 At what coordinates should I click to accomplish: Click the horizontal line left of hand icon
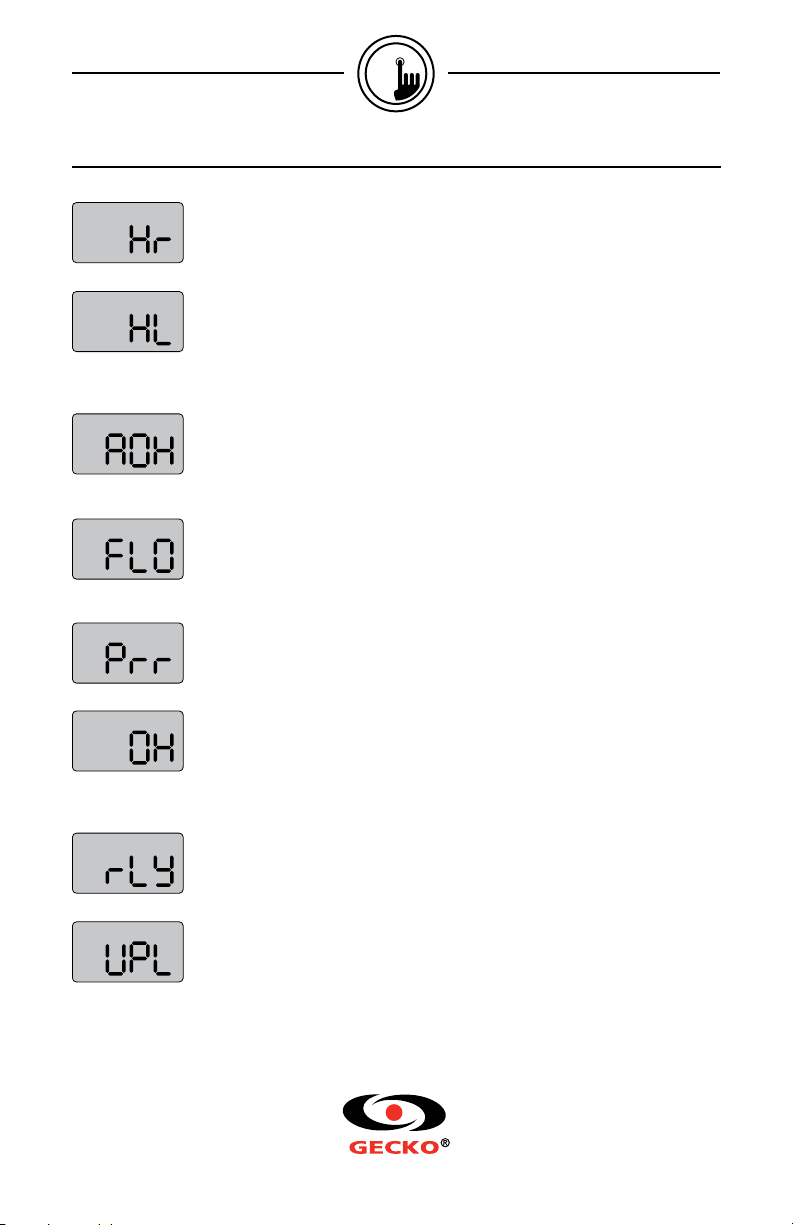208,73
